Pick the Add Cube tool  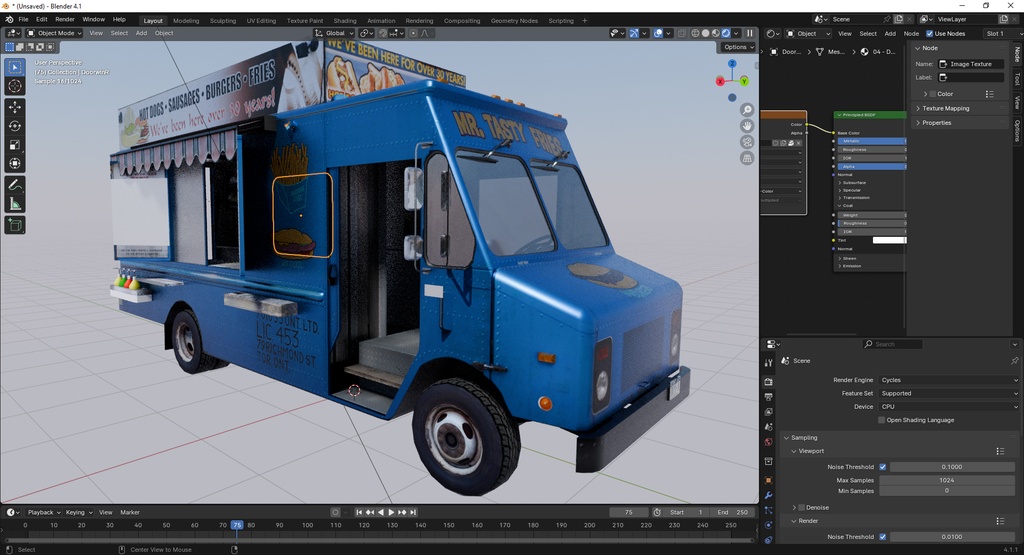14,225
